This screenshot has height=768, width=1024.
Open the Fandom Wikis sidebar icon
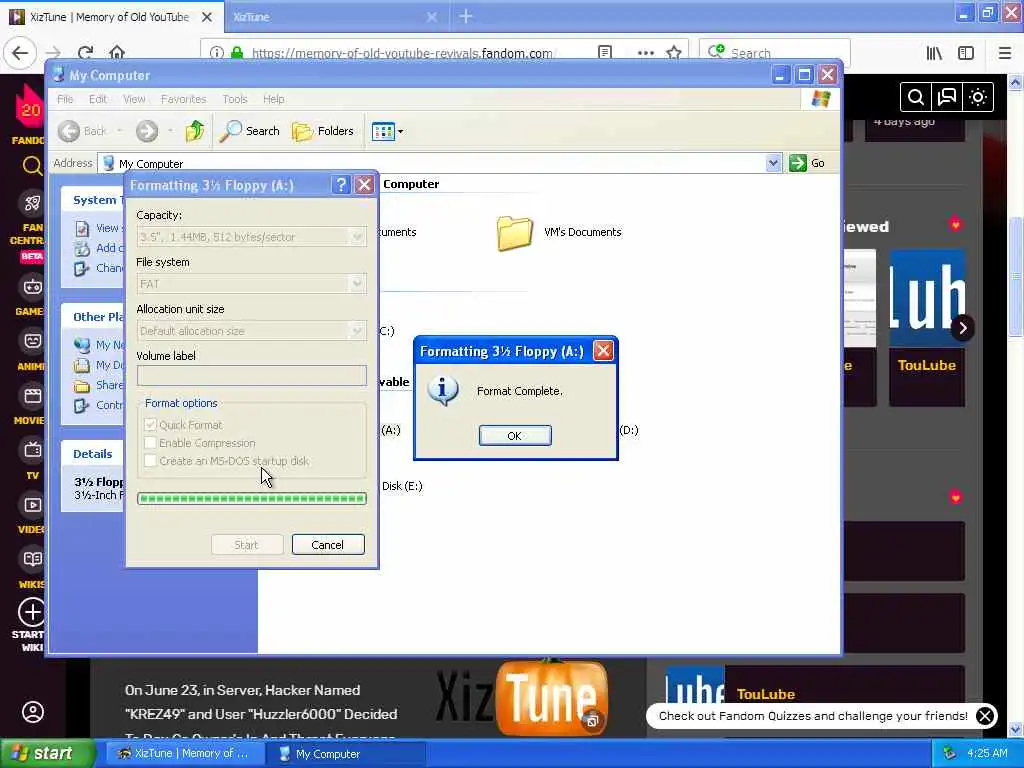pos(32,559)
